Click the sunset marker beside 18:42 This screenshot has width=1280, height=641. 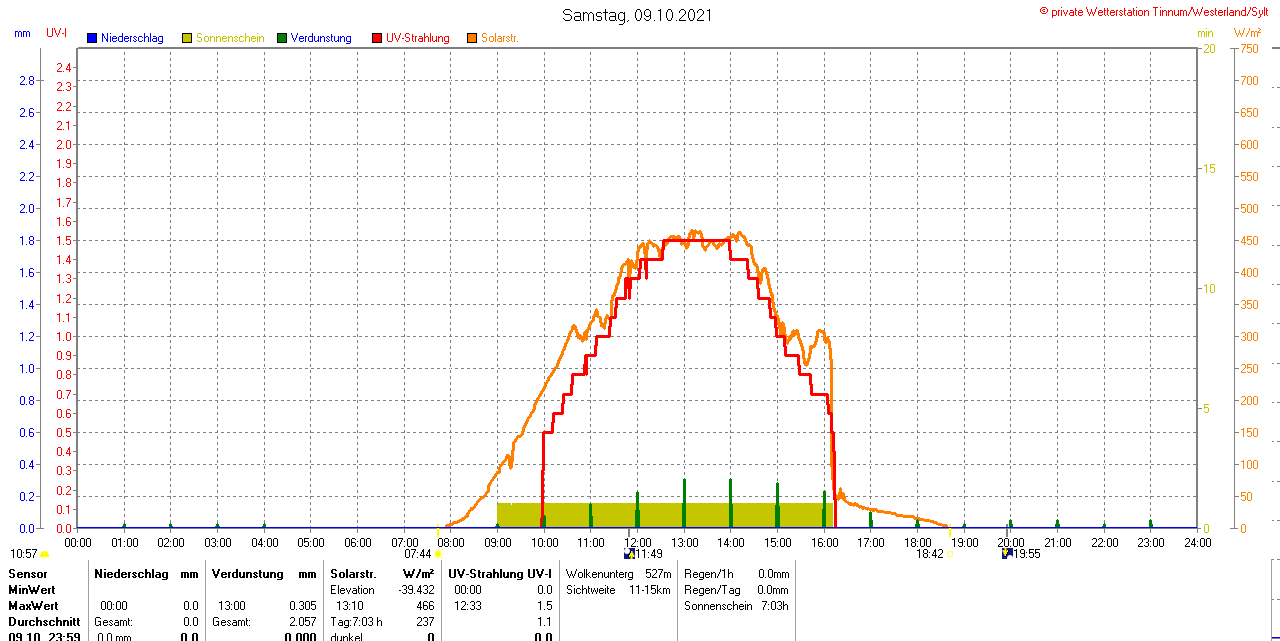(950, 554)
